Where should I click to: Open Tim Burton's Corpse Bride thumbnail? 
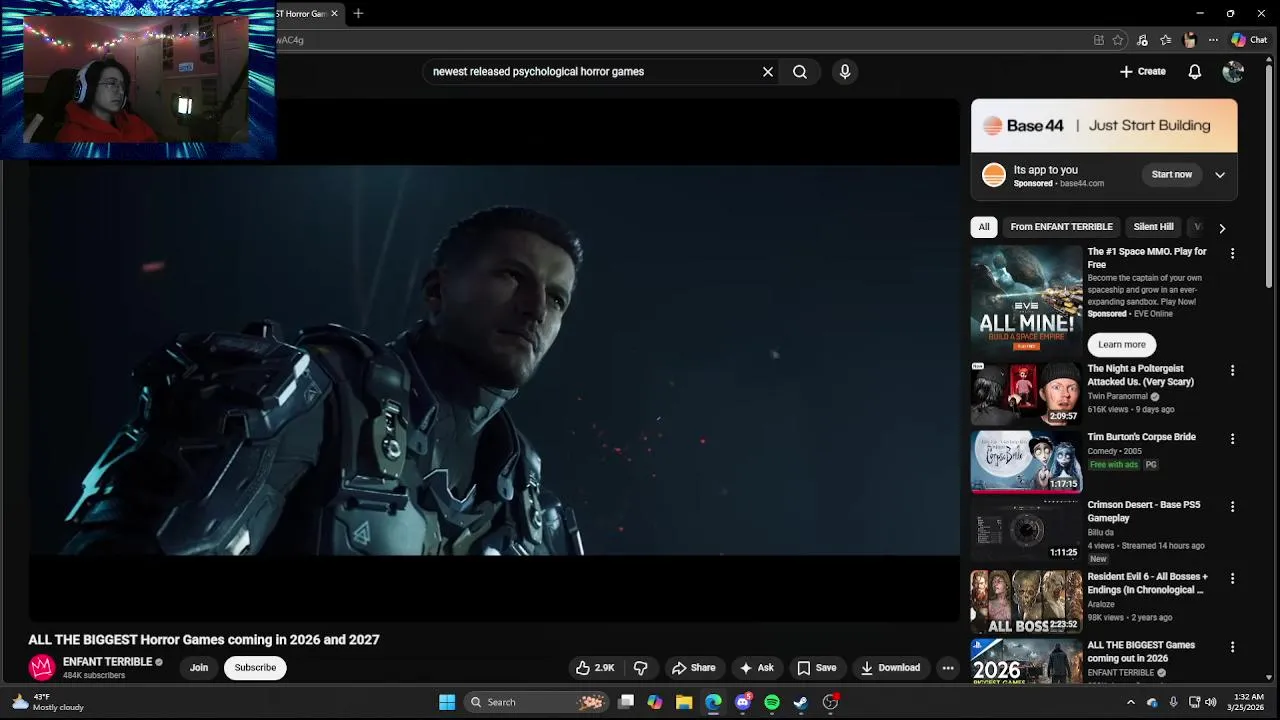[x=1026, y=462]
